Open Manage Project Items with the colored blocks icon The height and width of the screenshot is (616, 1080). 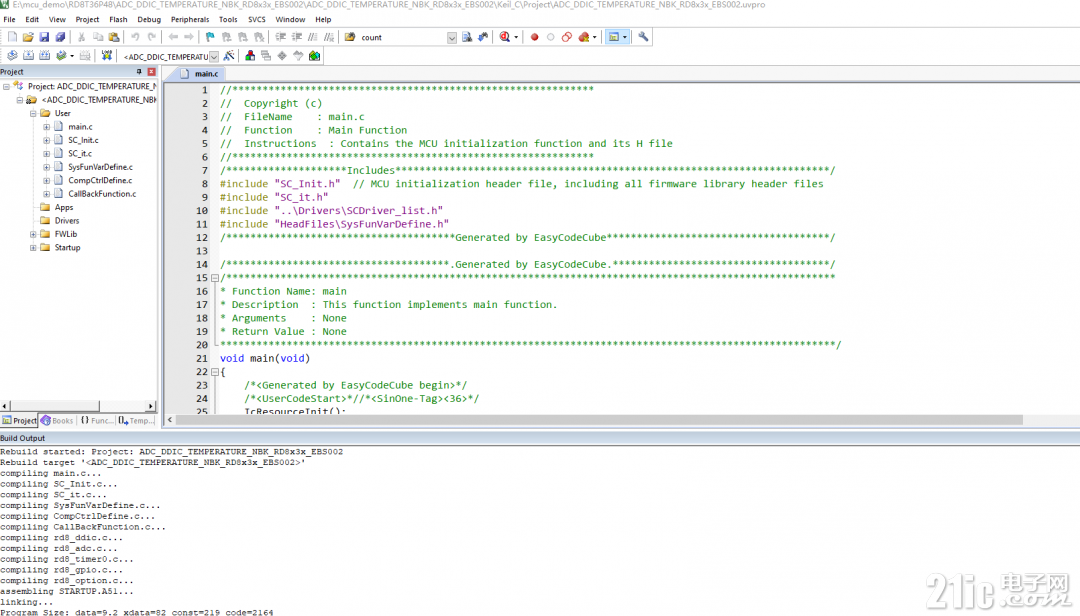pyautogui.click(x=250, y=56)
